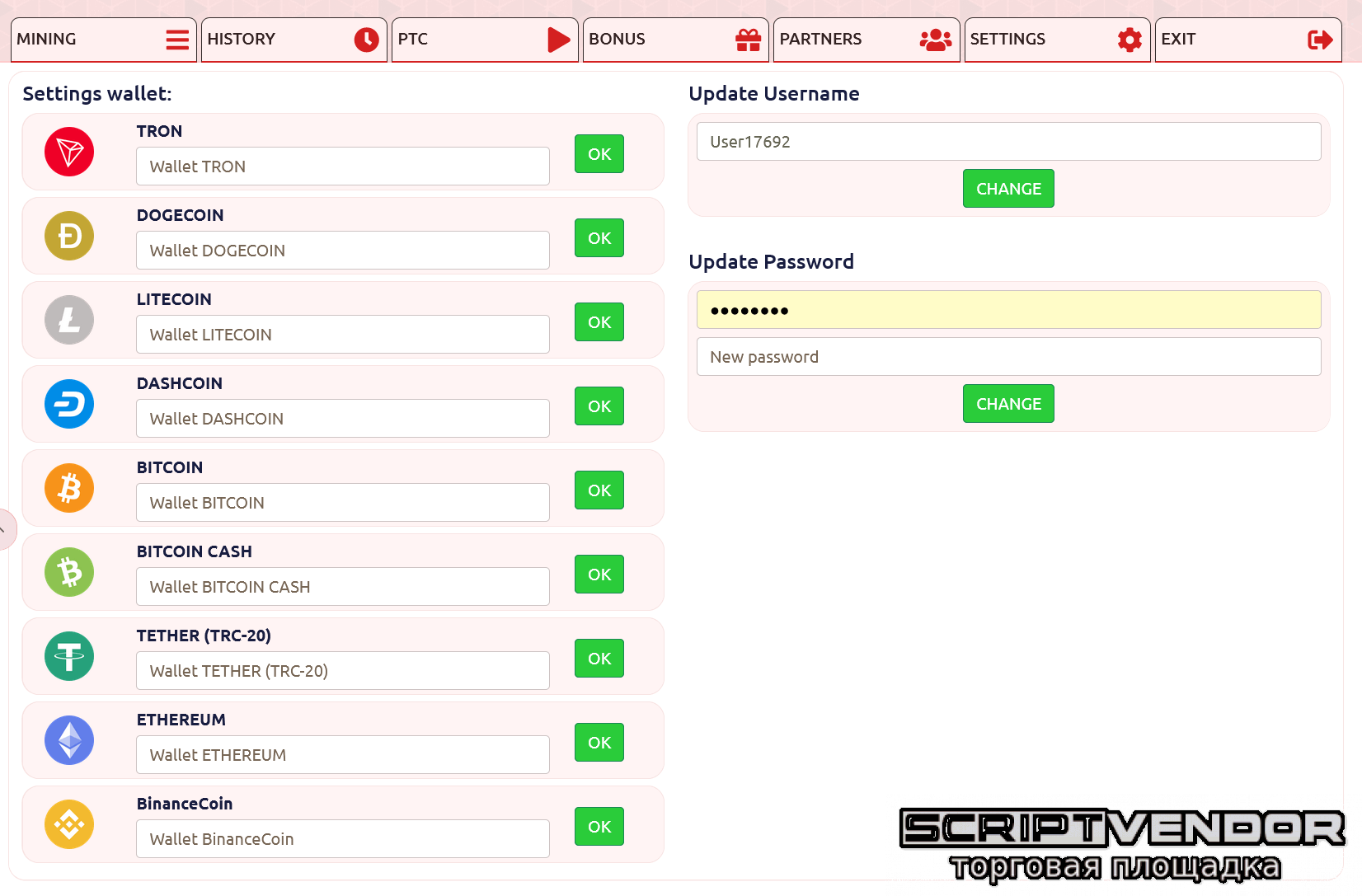
Task: Select the Wallet BITCOIN CASH input field
Action: pyautogui.click(x=343, y=587)
